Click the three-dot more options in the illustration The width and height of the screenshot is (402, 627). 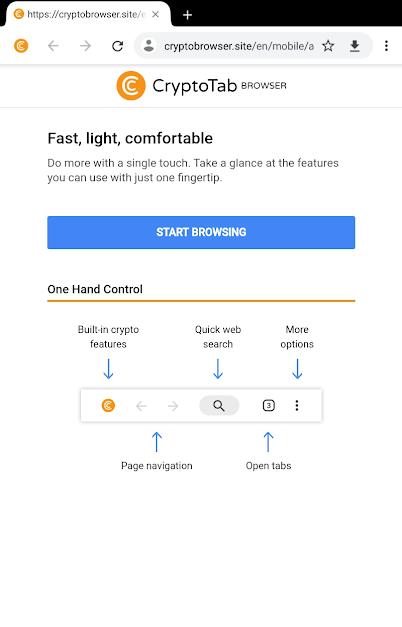point(297,405)
